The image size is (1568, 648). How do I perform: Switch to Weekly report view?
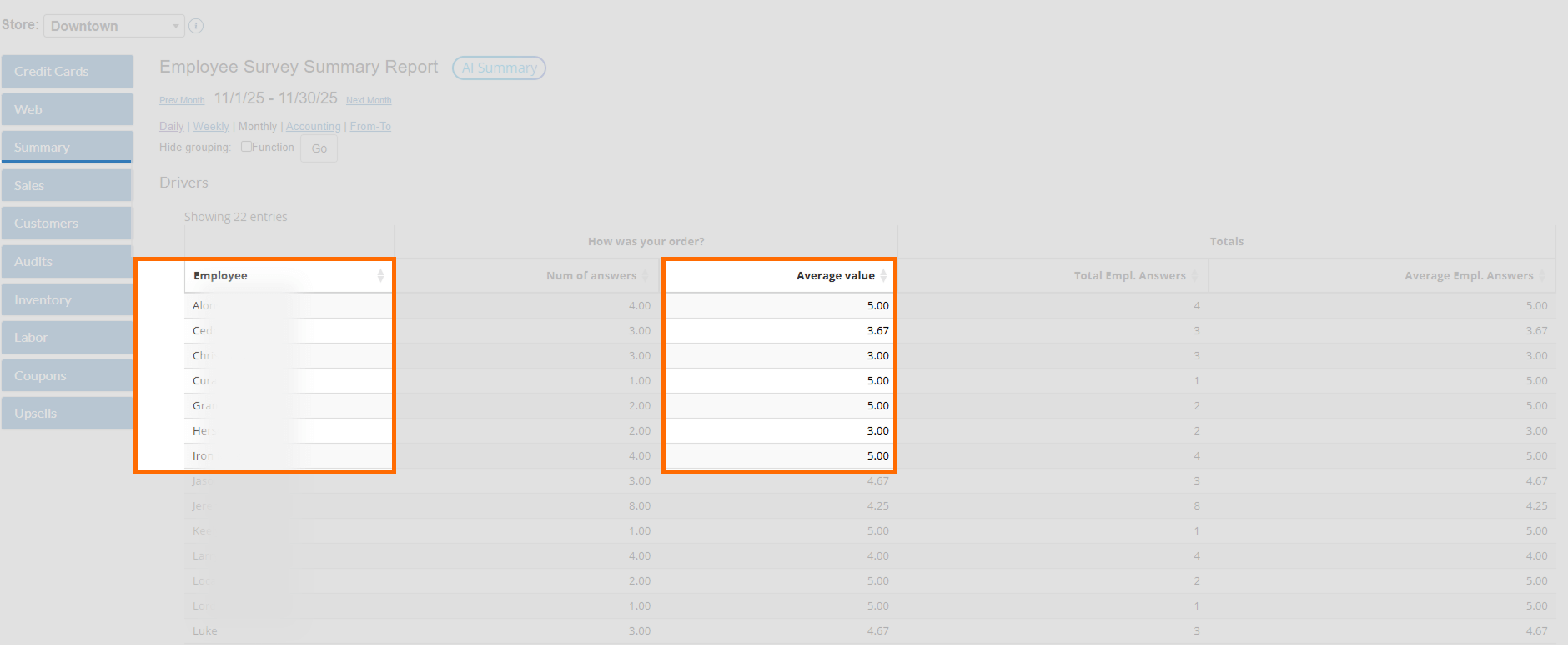coord(211,127)
